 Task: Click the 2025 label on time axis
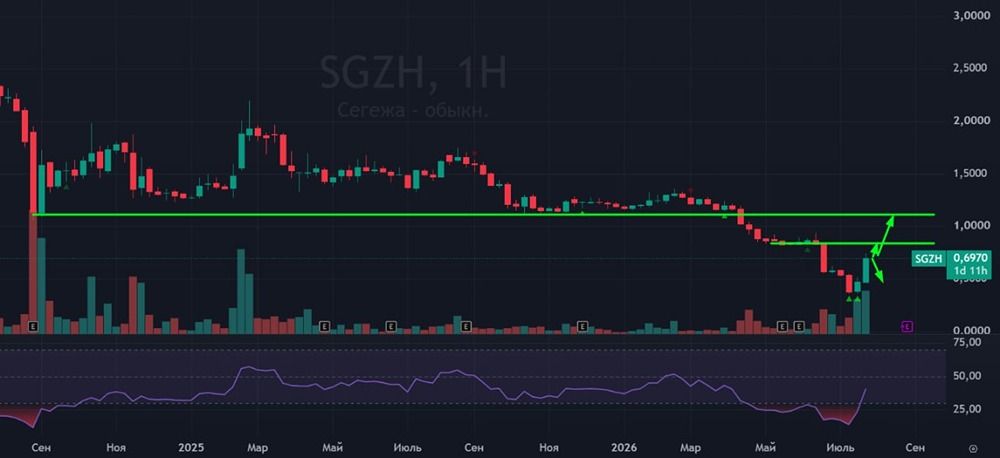(189, 447)
